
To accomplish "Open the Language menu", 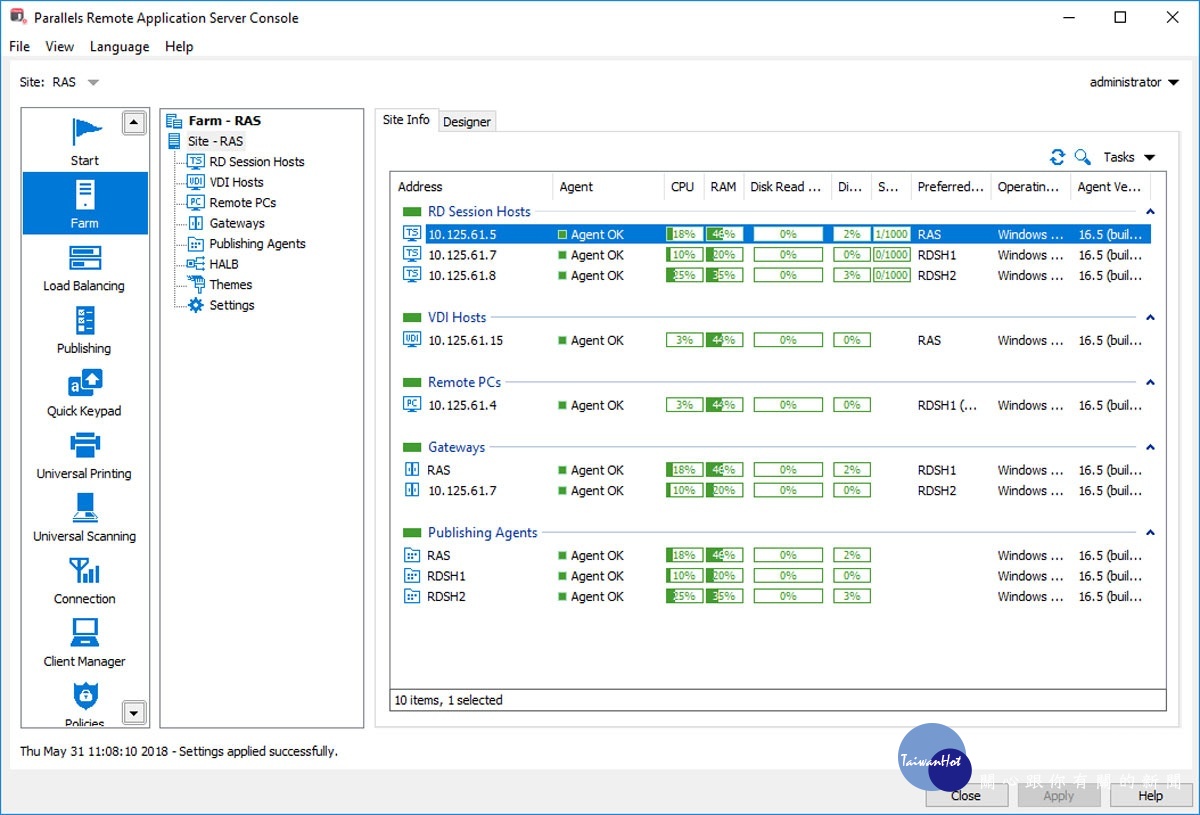I will click(x=119, y=46).
